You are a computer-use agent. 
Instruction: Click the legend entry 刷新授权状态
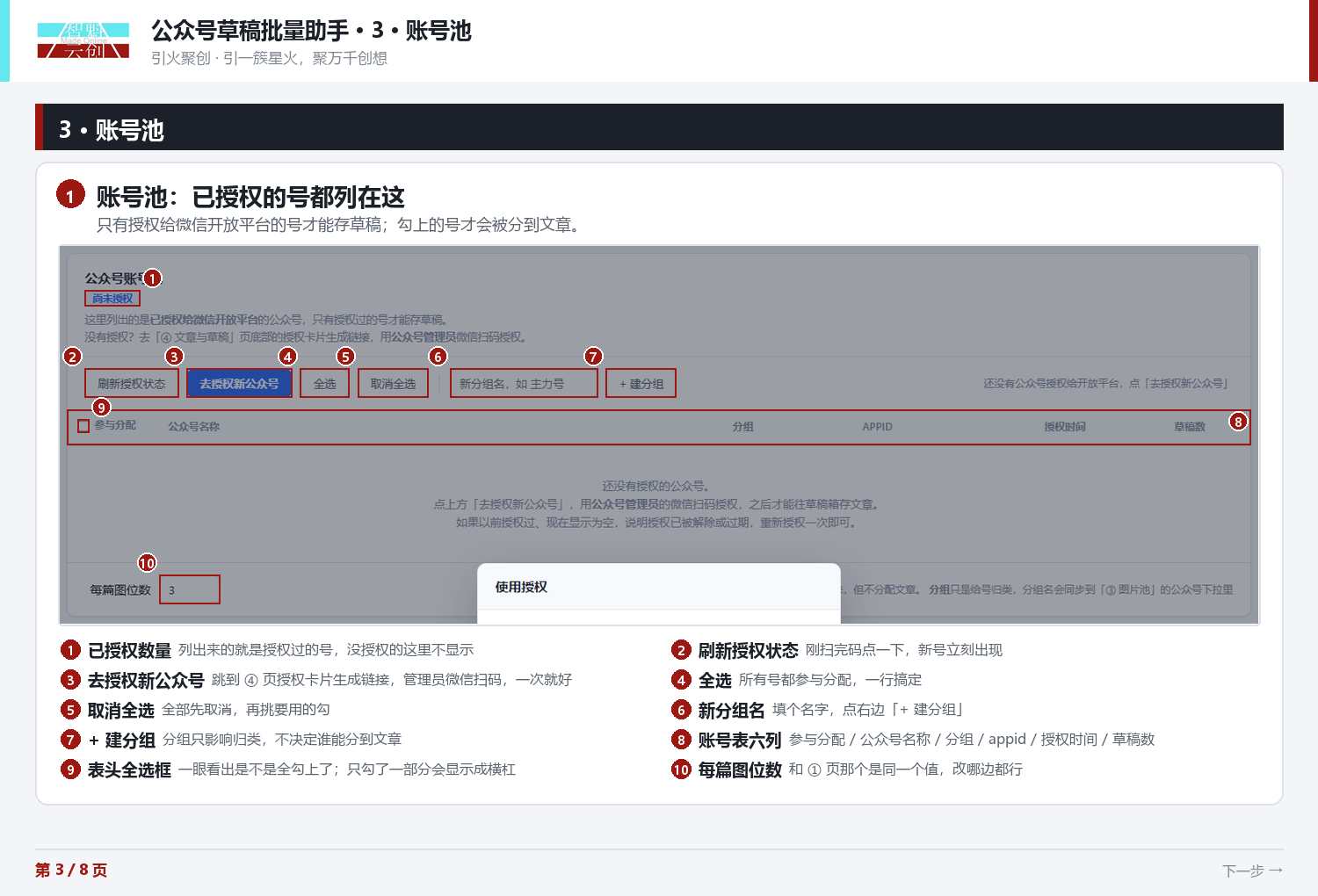point(748,650)
